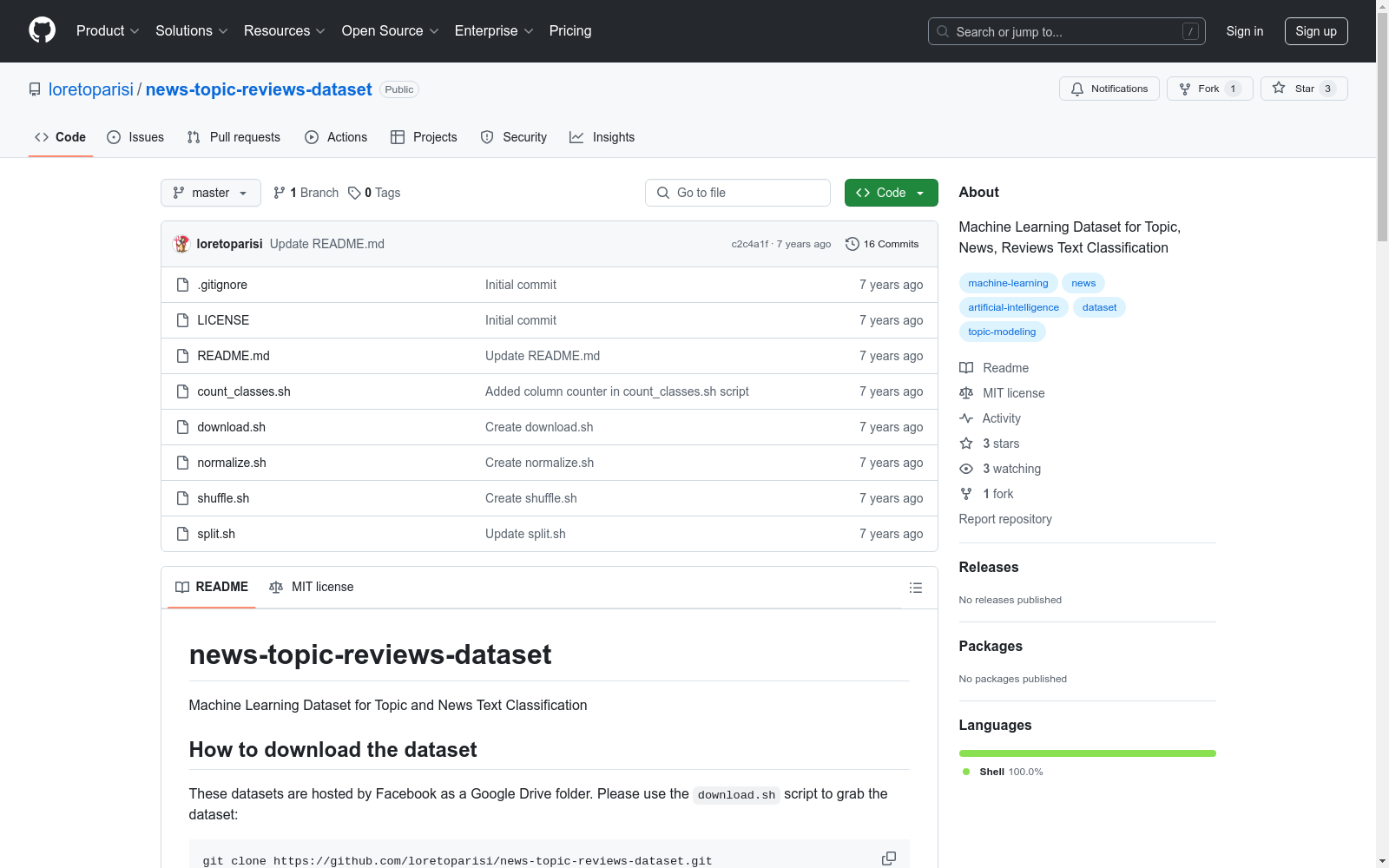Copy the git clone command
The width and height of the screenshot is (1389, 868).
pos(889,858)
